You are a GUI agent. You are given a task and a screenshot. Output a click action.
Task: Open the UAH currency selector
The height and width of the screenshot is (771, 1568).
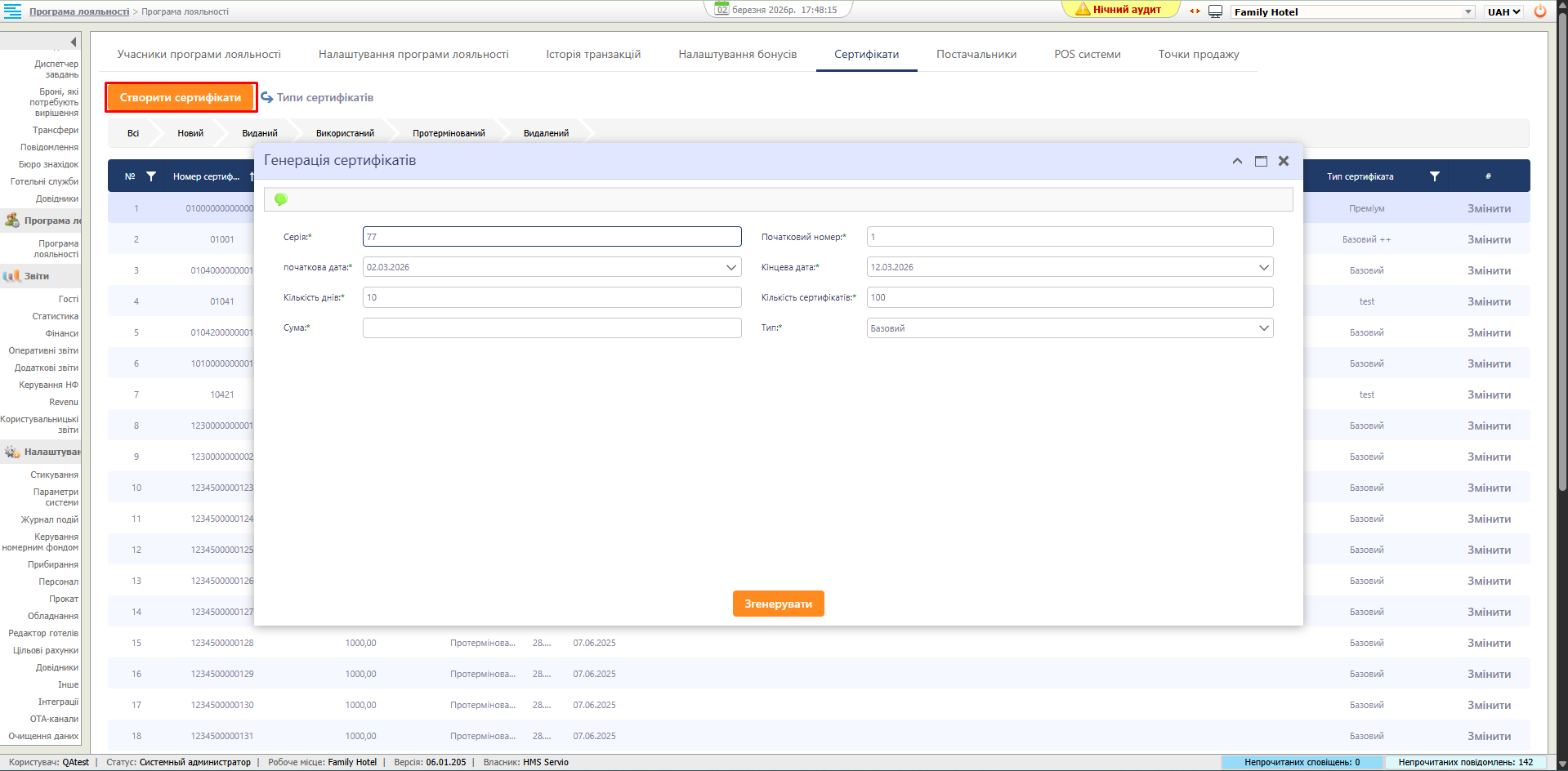click(x=1503, y=11)
